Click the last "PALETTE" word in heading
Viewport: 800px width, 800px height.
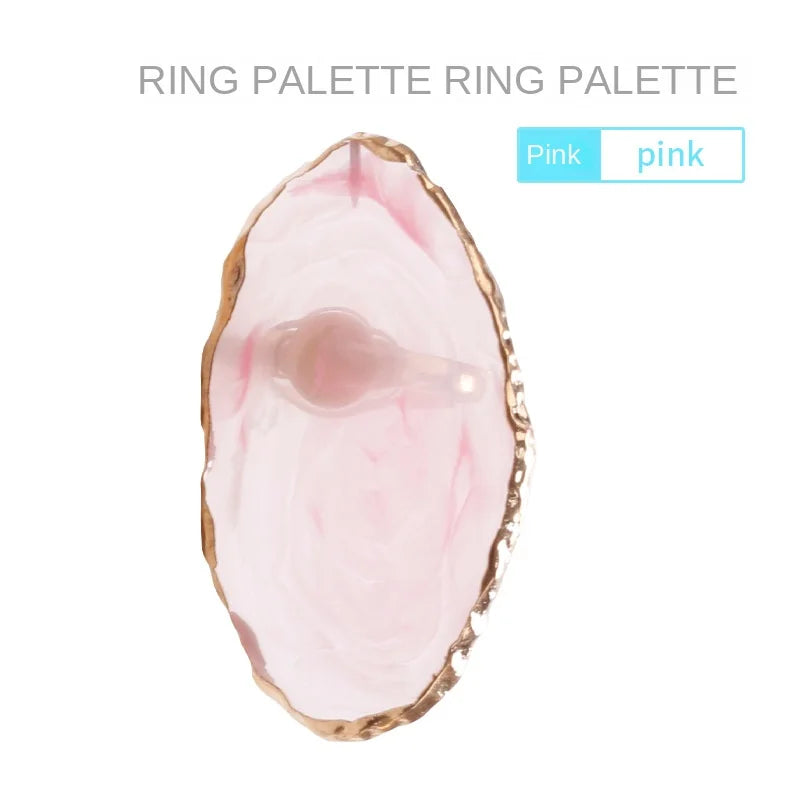647,80
